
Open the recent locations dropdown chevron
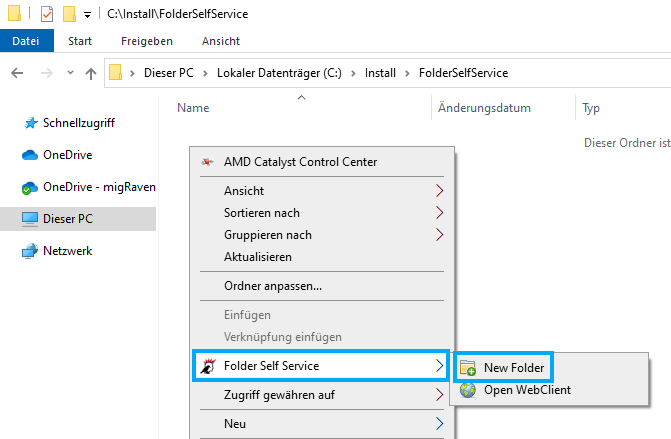click(x=70, y=73)
